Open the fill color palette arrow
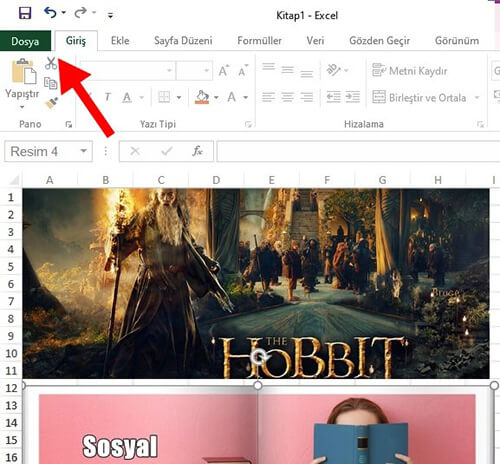The width and height of the screenshot is (500, 464). [216, 97]
